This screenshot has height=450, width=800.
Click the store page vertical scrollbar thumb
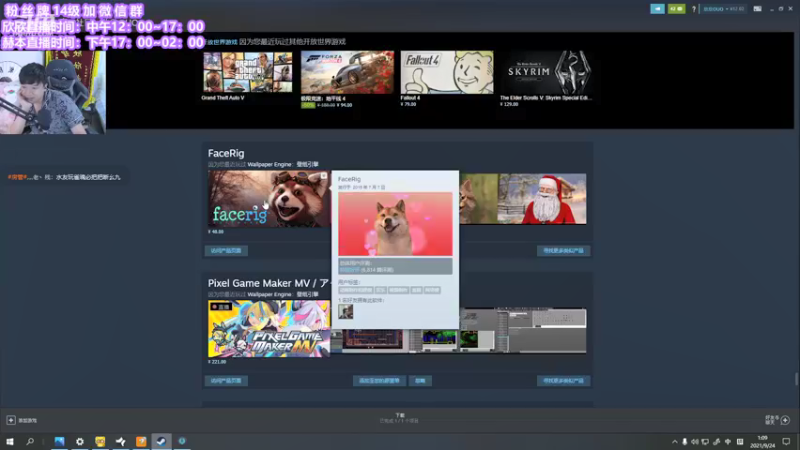pos(796,379)
